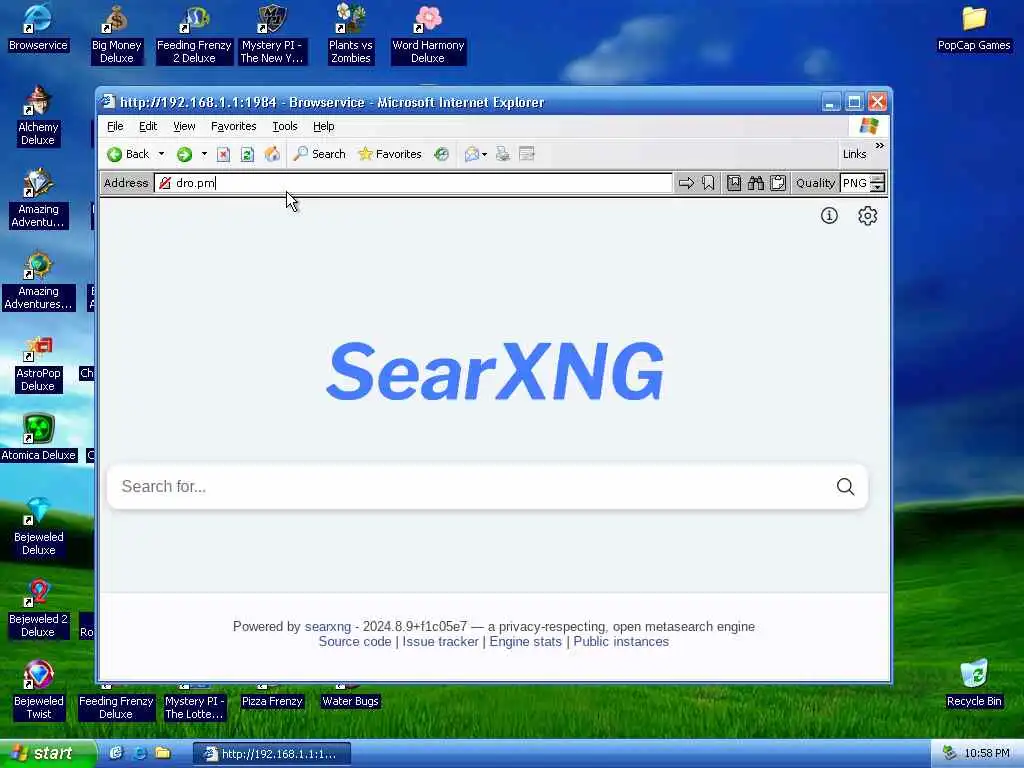Open the Source code link
Image resolution: width=1024 pixels, height=768 pixels.
(355, 642)
